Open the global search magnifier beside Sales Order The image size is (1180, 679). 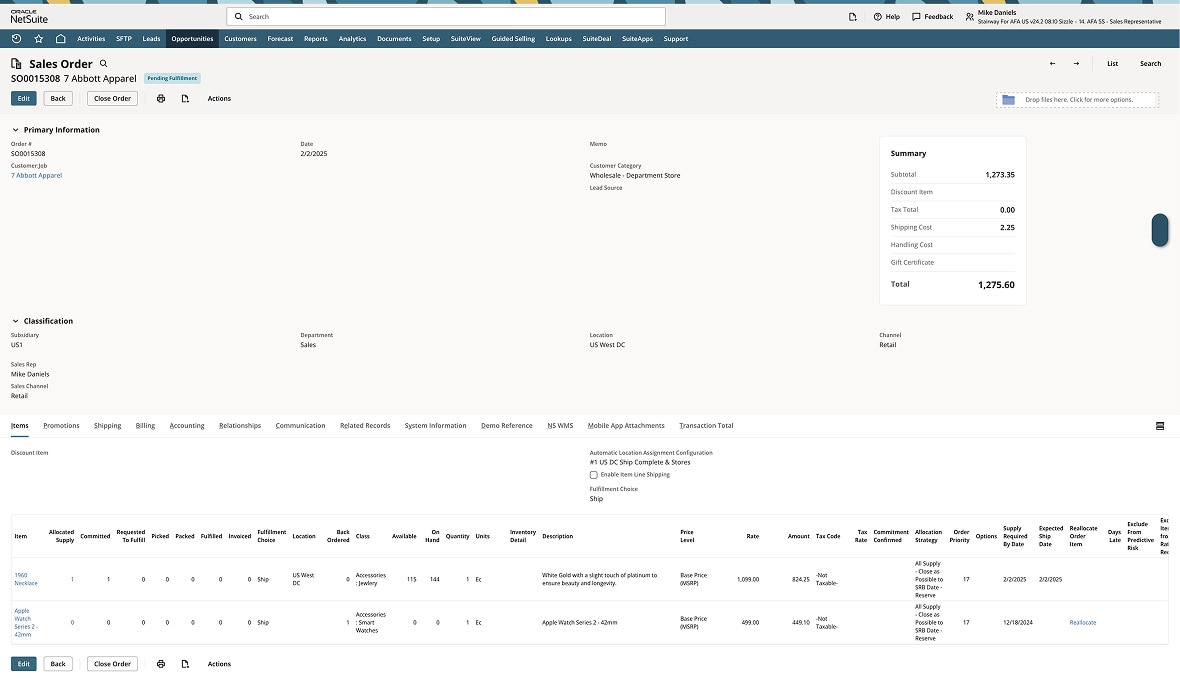point(101,62)
